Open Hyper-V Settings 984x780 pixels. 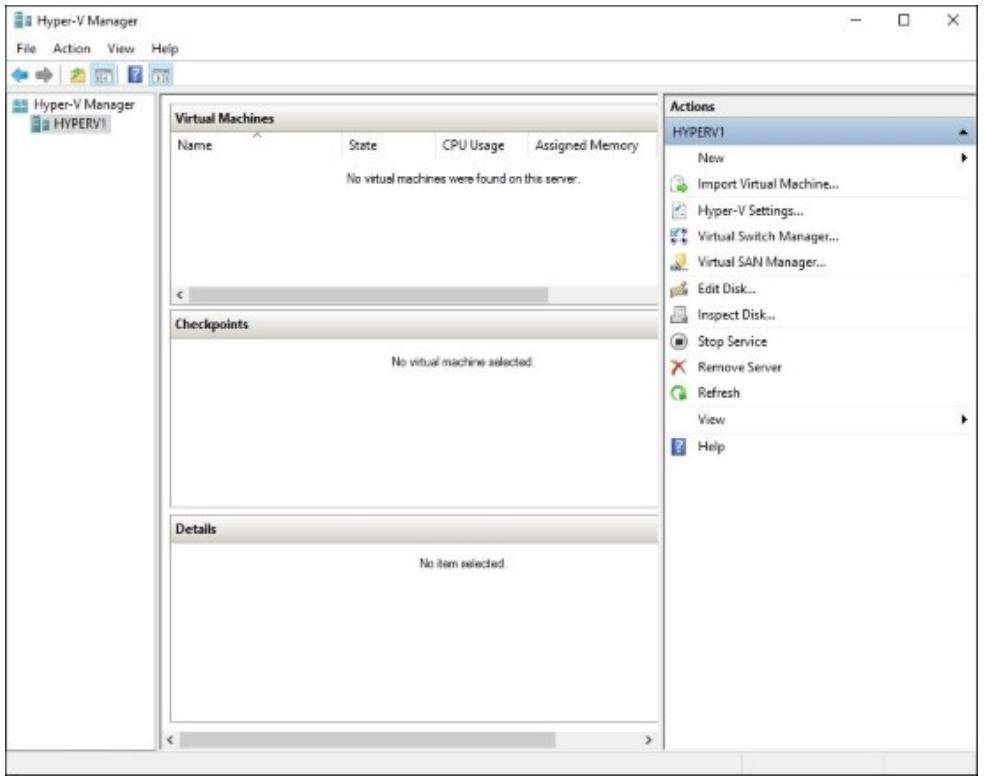coord(751,211)
